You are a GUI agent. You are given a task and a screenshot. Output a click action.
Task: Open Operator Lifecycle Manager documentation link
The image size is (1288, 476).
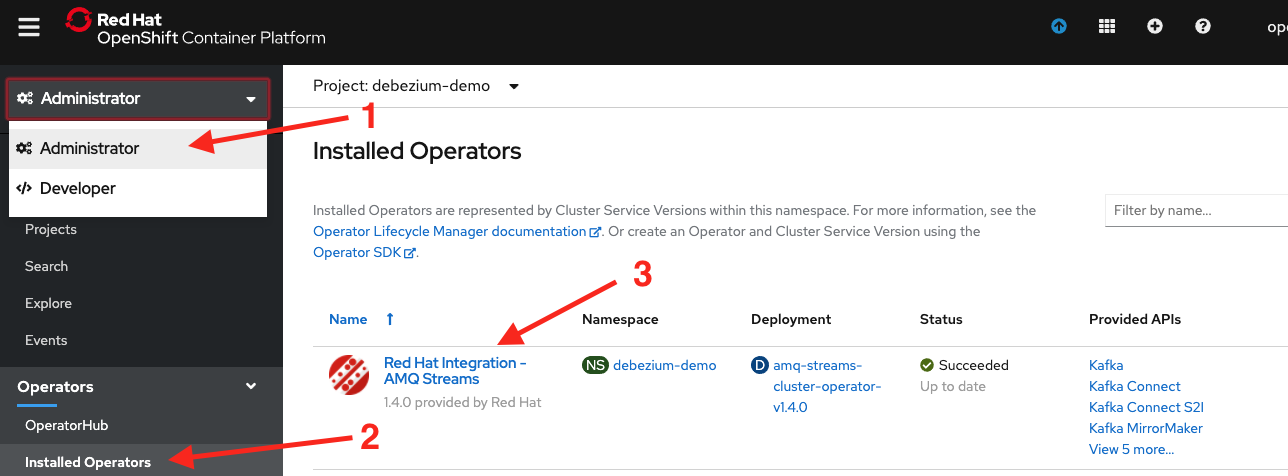450,231
